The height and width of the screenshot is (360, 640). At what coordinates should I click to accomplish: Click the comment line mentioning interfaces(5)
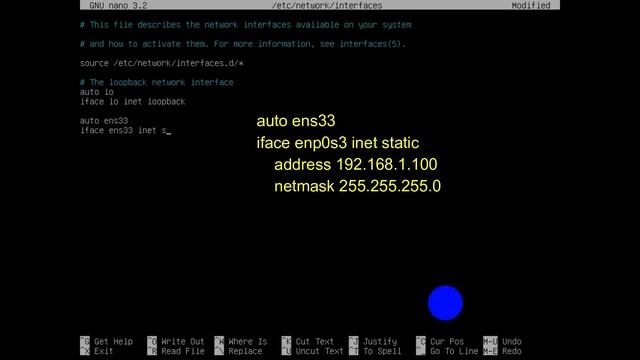243,44
